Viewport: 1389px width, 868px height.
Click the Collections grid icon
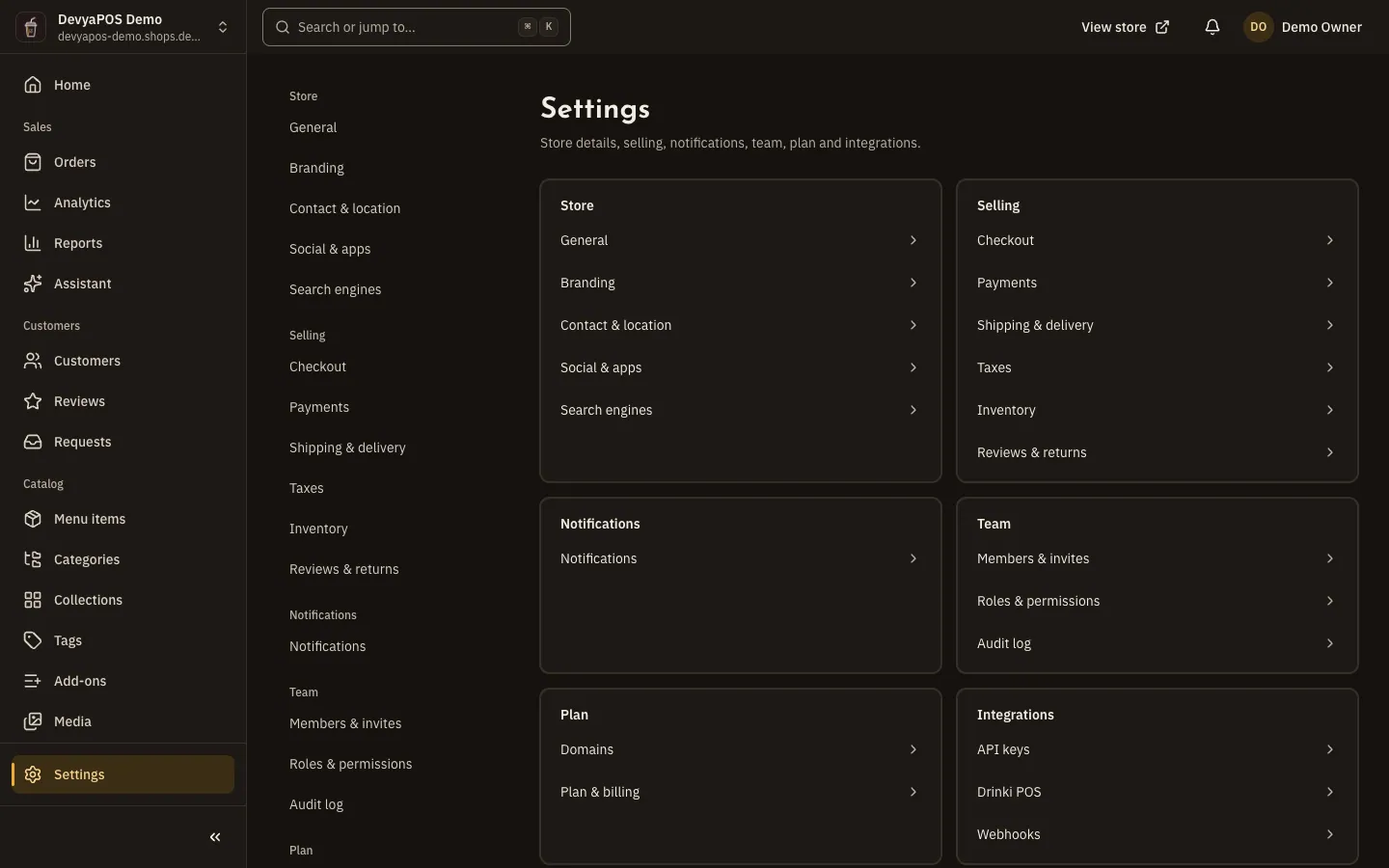point(33,600)
